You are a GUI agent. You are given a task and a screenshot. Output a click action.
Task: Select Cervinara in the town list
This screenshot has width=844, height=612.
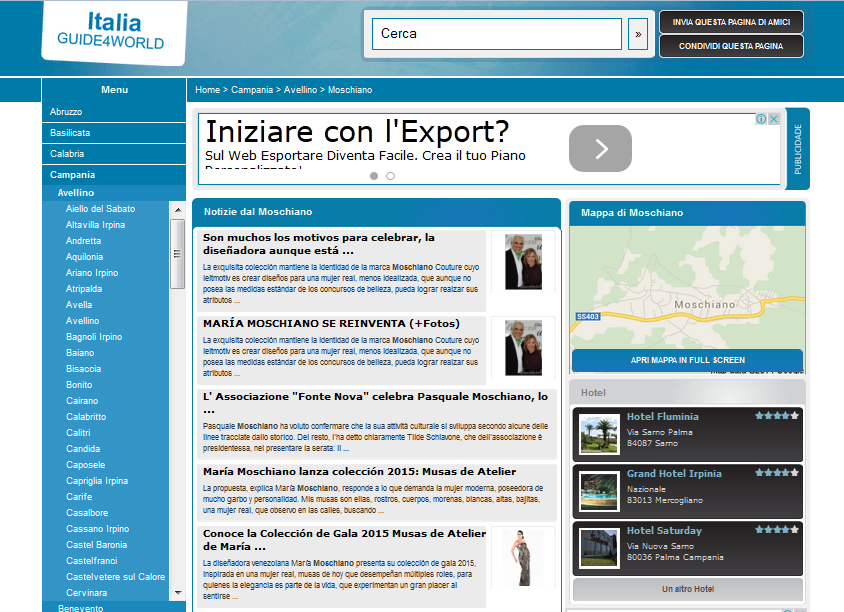(x=87, y=593)
